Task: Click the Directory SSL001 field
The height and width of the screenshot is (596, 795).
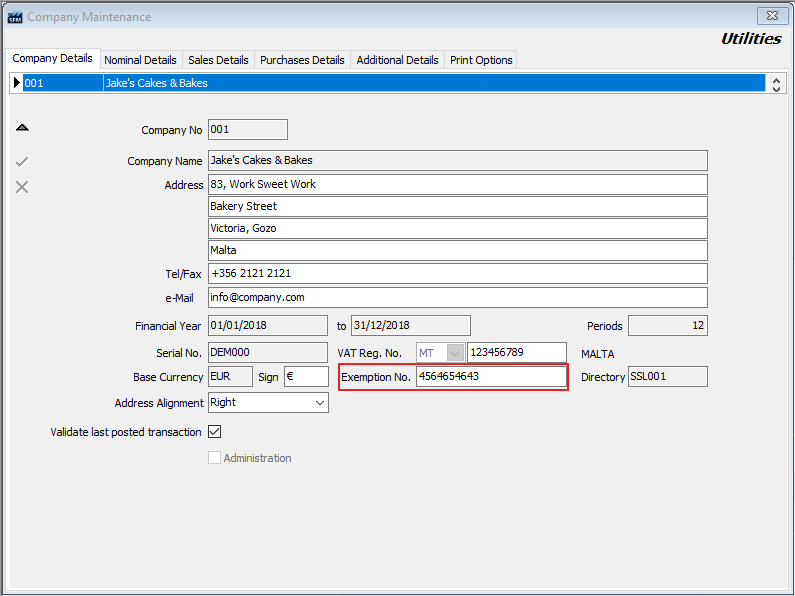Action: coord(668,377)
